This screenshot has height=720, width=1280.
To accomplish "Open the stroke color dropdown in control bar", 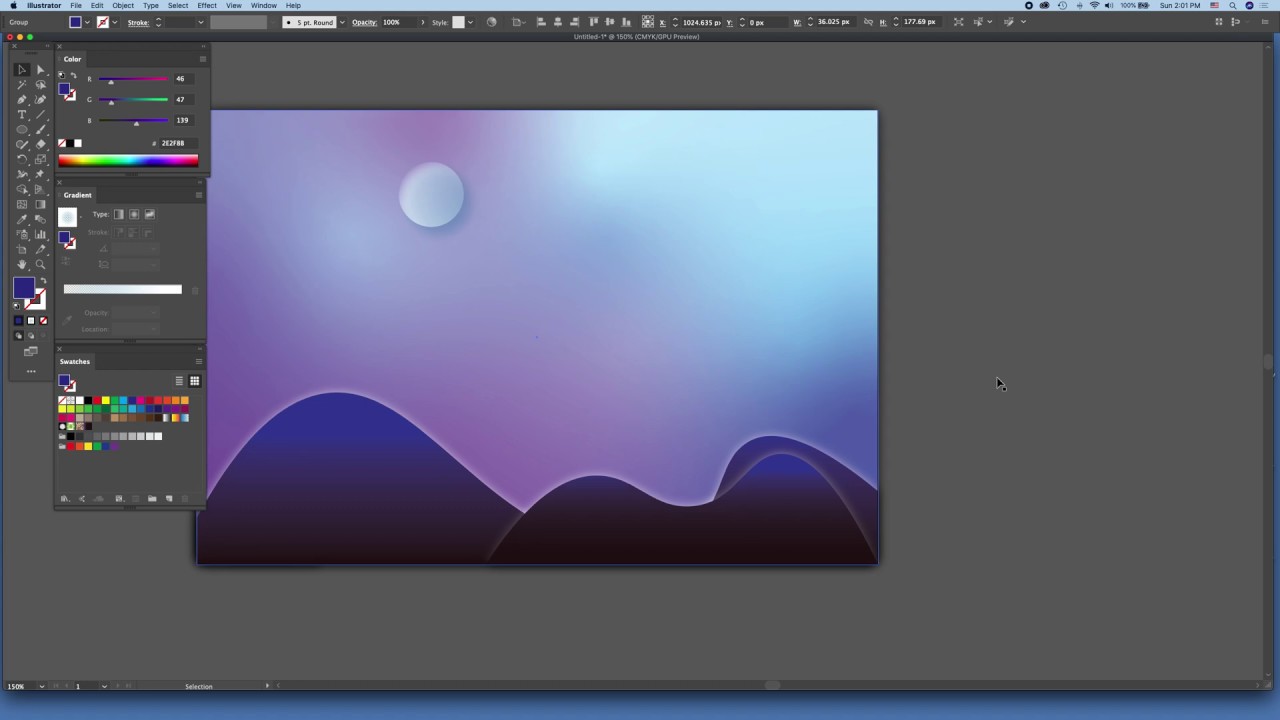I will pyautogui.click(x=115, y=22).
